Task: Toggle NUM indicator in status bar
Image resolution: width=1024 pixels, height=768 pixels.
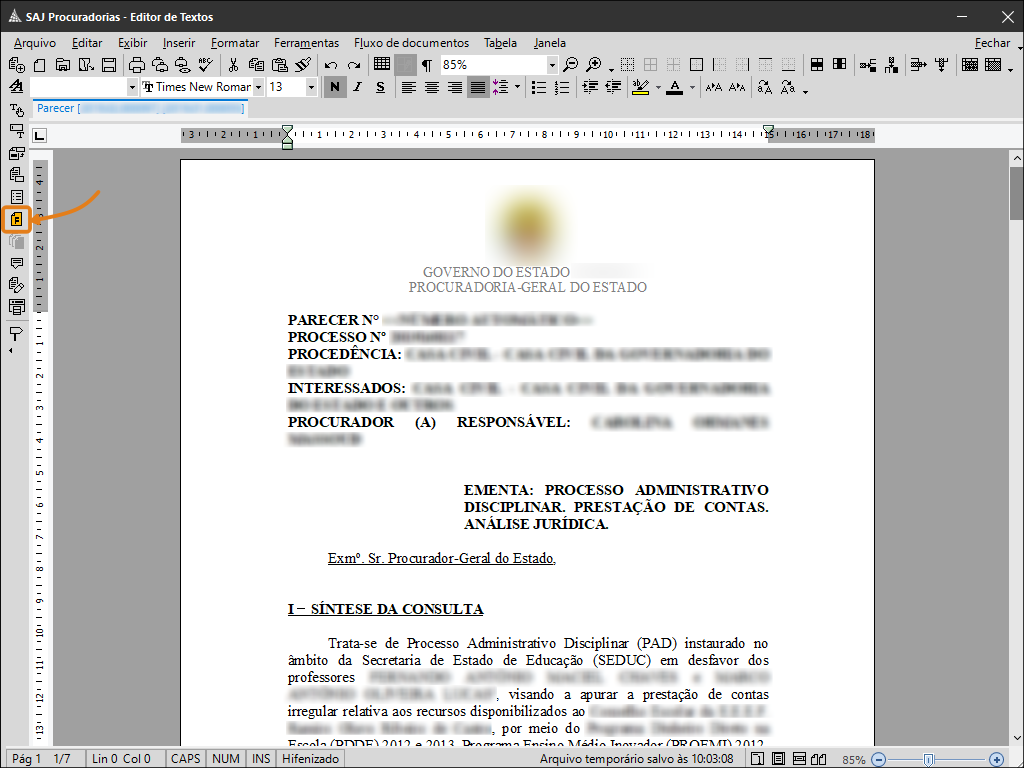Action: (226, 759)
